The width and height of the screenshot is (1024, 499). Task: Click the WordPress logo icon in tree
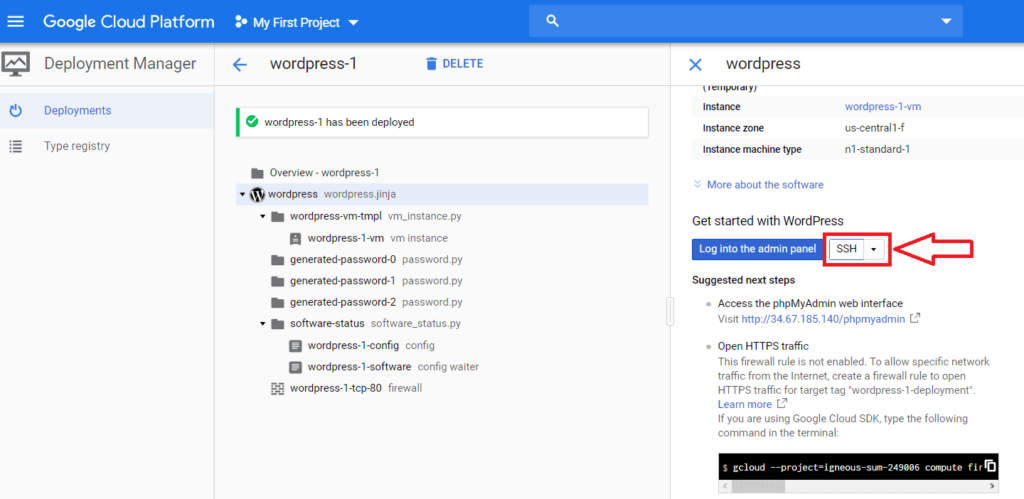click(257, 195)
